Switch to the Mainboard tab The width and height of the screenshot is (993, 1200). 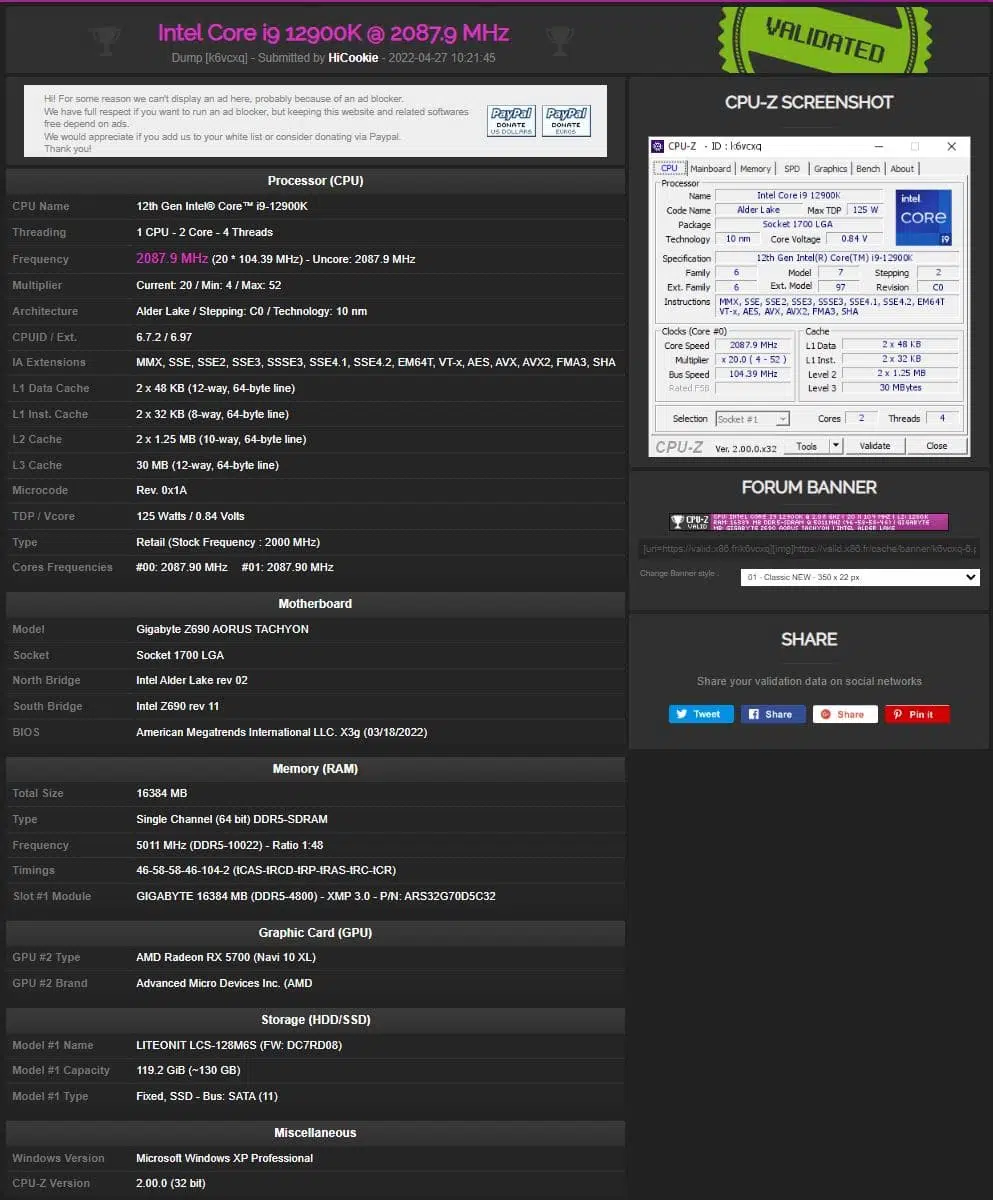click(x=710, y=169)
